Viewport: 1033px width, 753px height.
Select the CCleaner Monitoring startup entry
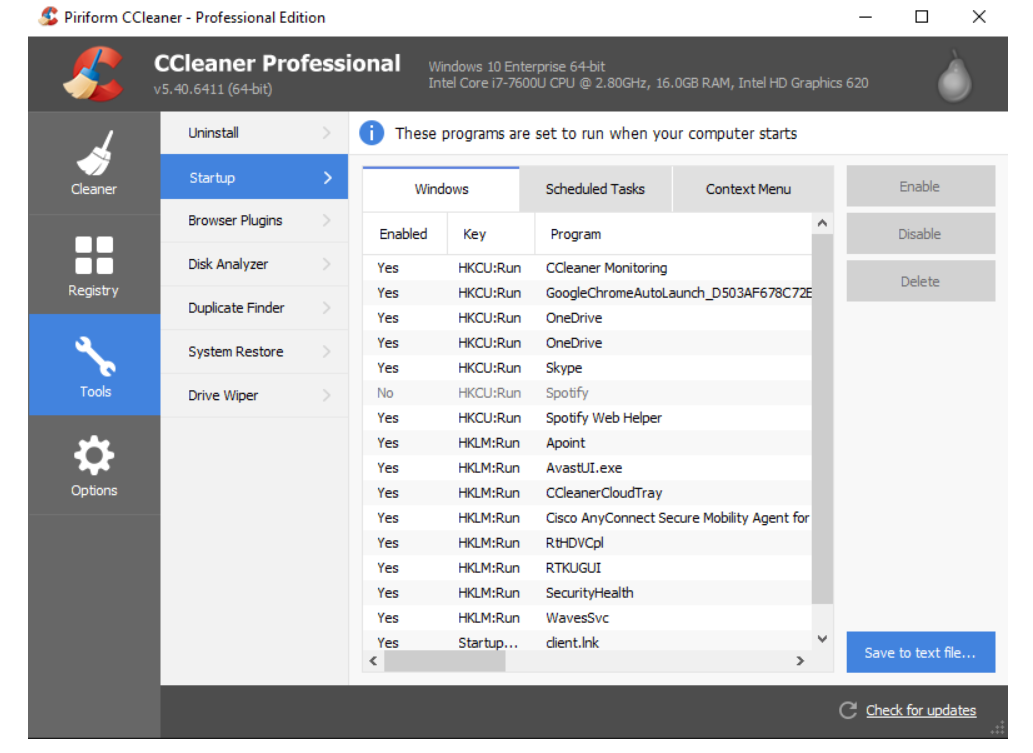tap(587, 267)
